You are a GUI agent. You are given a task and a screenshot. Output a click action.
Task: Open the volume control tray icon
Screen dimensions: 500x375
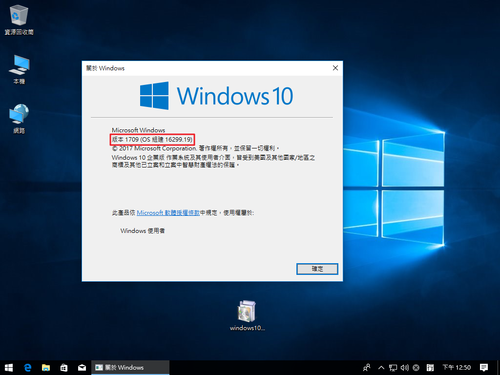(x=404, y=367)
